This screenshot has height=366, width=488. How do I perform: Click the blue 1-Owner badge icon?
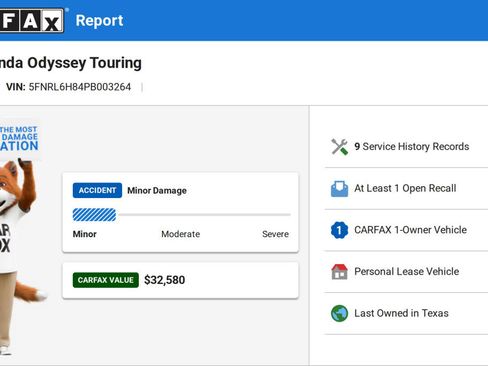pyautogui.click(x=339, y=230)
